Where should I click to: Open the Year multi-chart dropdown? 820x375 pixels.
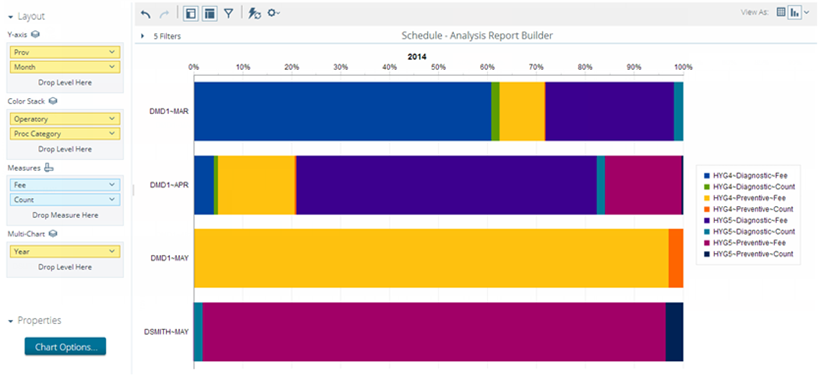(x=65, y=252)
